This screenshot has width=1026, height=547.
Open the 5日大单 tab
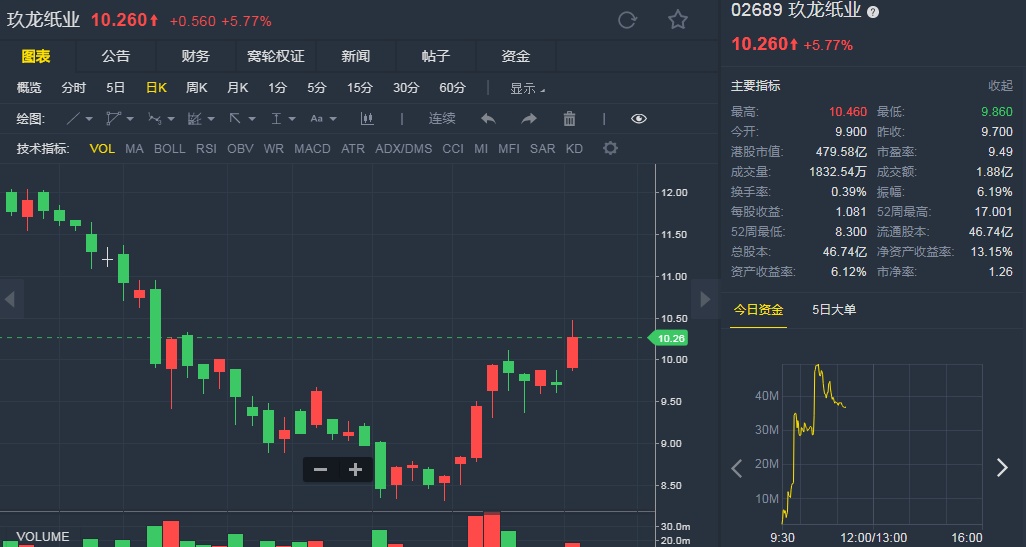[834, 310]
